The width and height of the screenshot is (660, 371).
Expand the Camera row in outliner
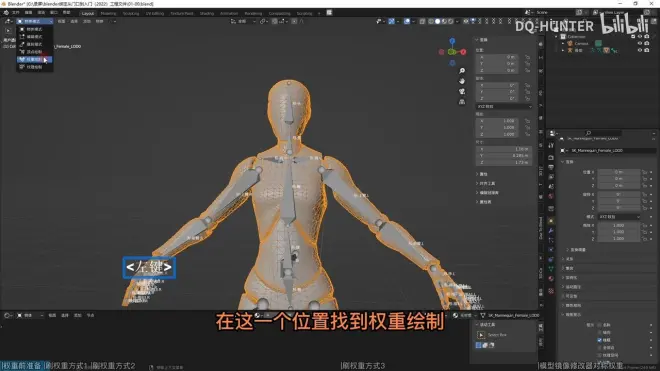pos(563,43)
